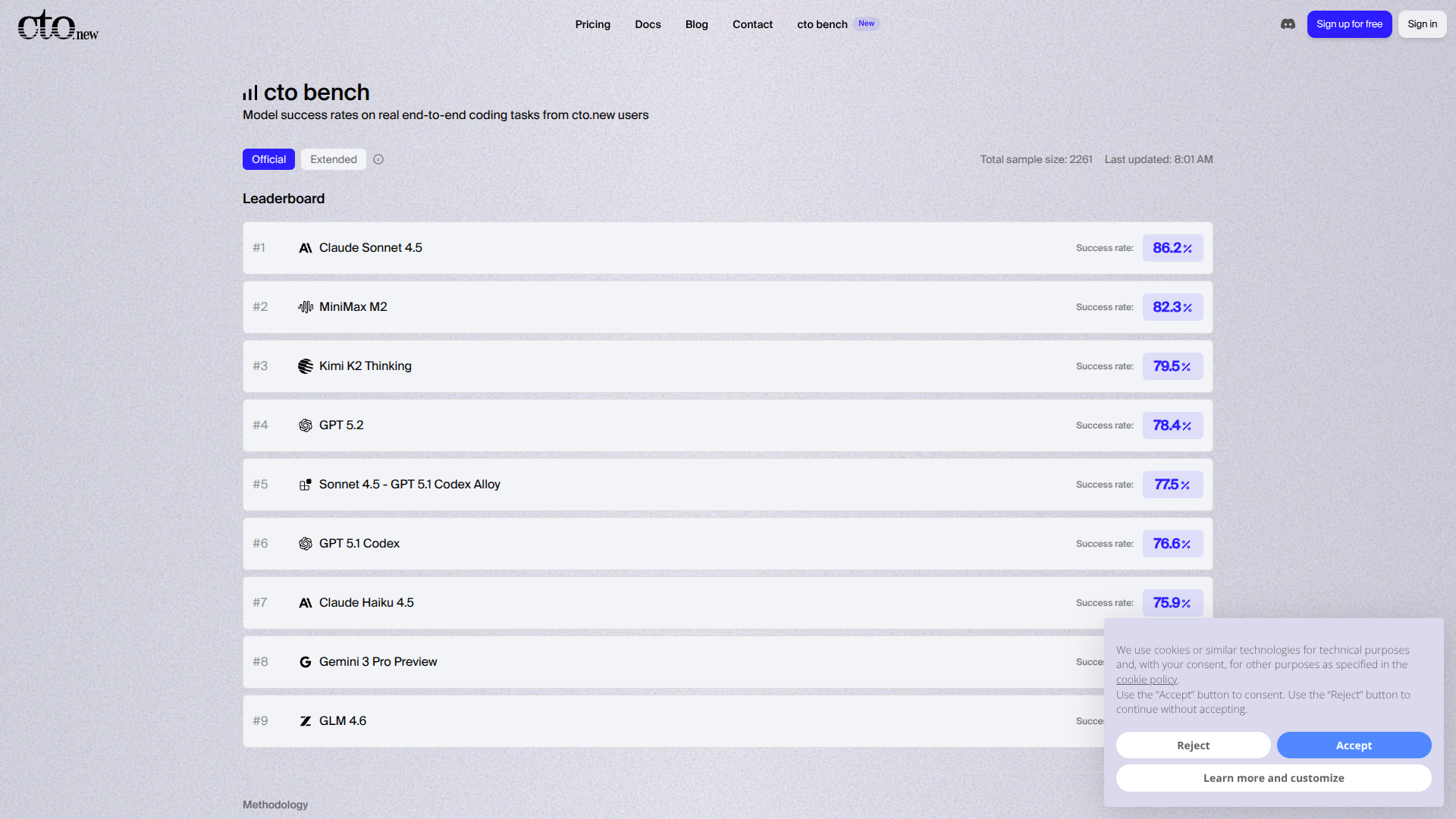Select the Official leaderboard toggle
This screenshot has height=819, width=1456.
(x=268, y=159)
